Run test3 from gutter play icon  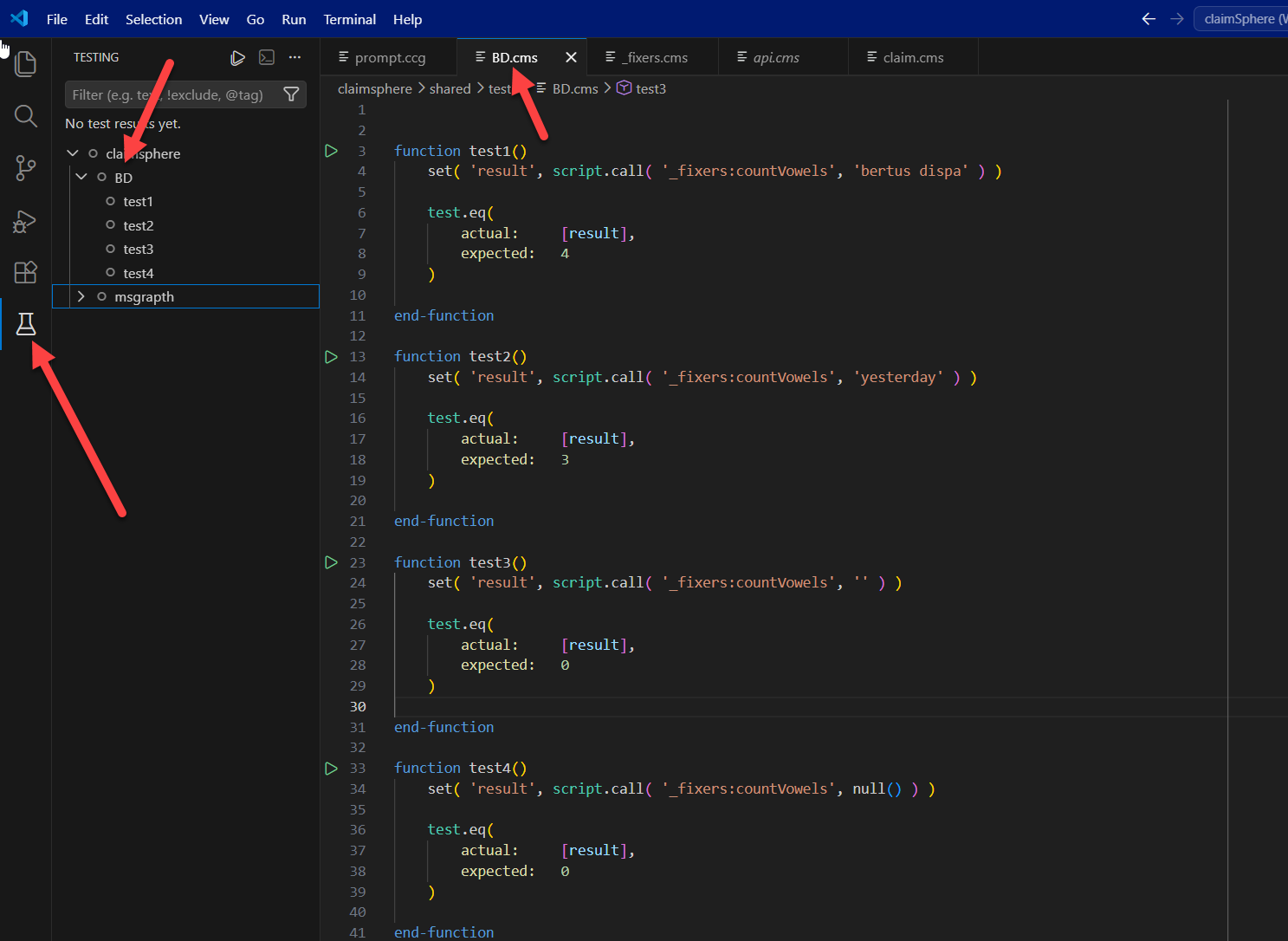331,562
